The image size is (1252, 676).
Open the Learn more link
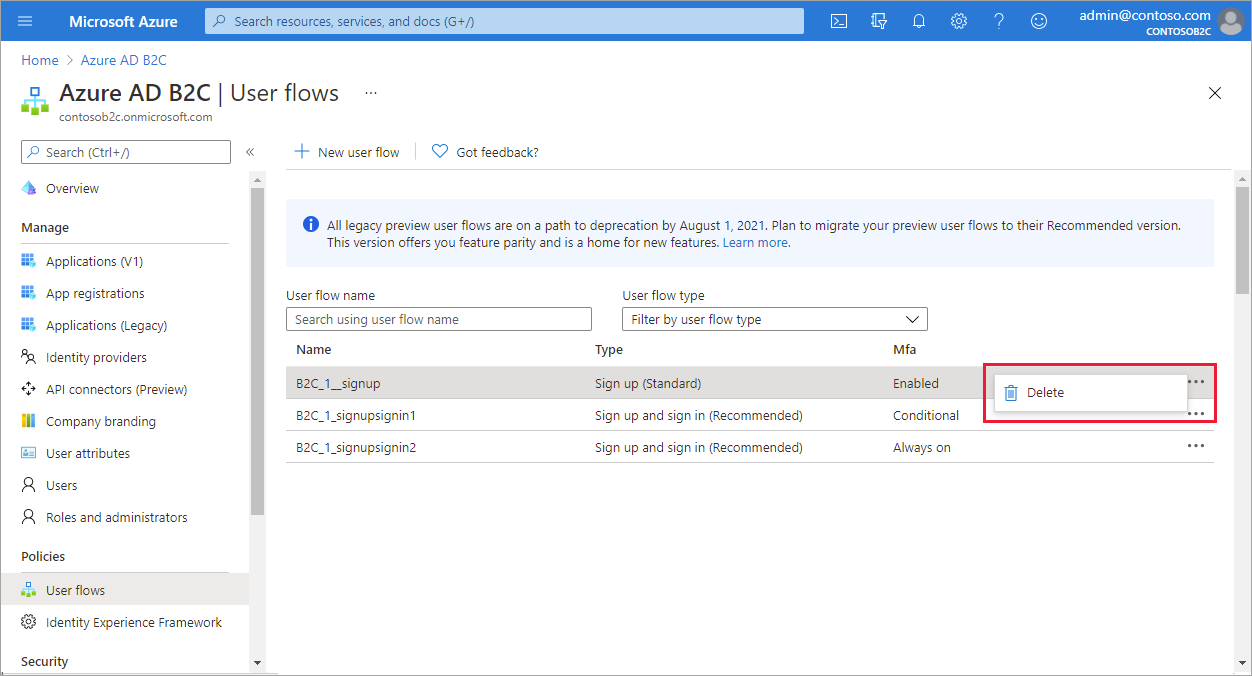pyautogui.click(x=755, y=242)
